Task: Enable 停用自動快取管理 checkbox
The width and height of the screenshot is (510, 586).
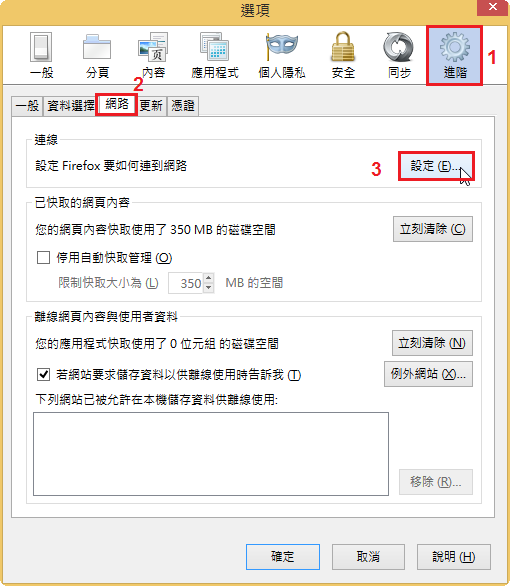Action: click(43, 257)
